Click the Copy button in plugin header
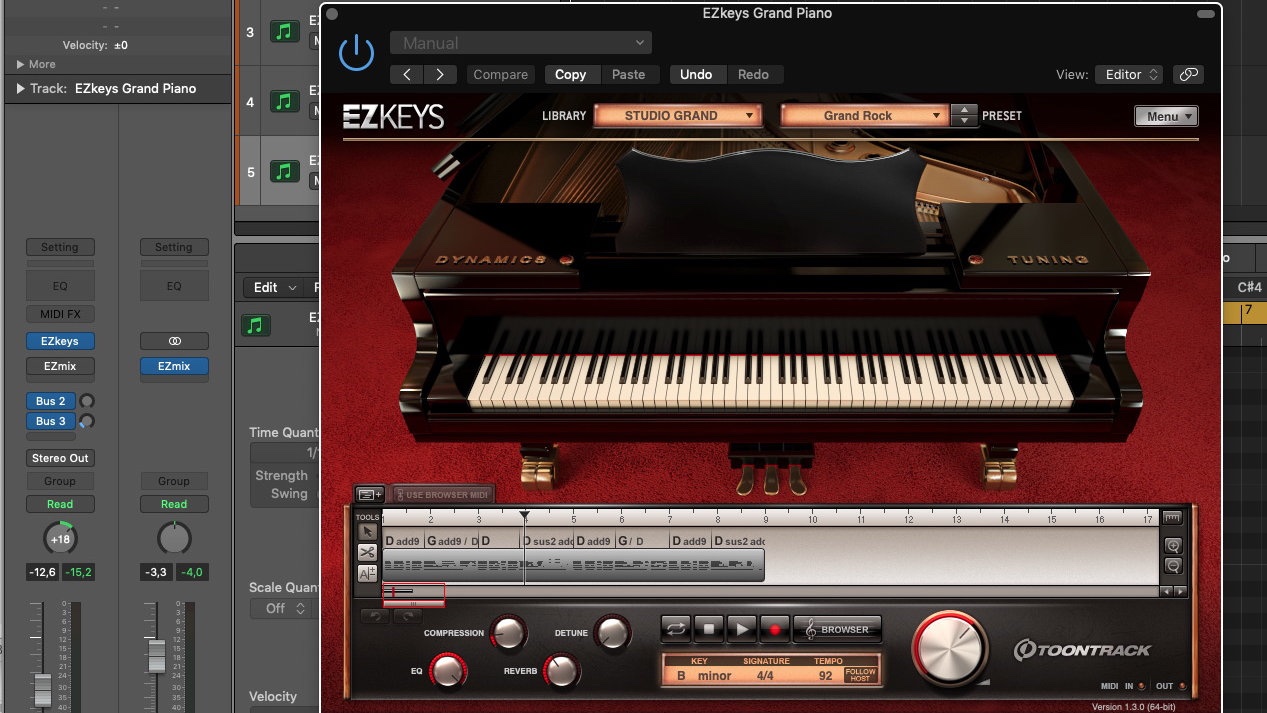1267x713 pixels. pyautogui.click(x=570, y=74)
